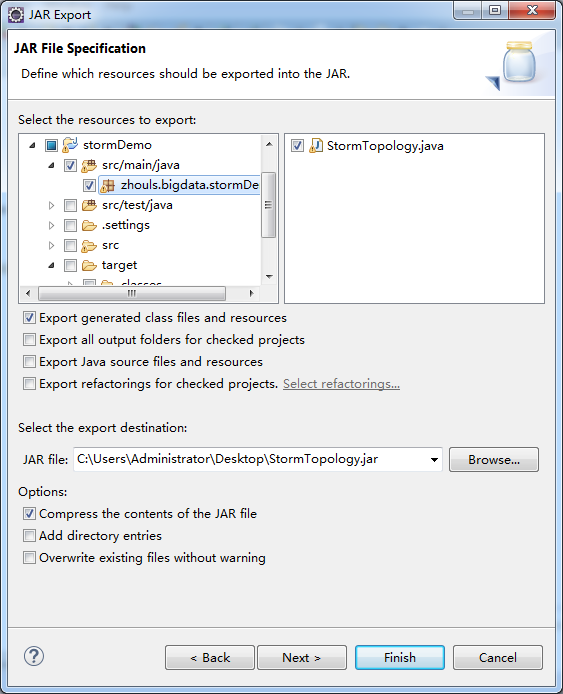The image size is (563, 694).
Task: Open the JAR file path dropdown
Action: pos(434,460)
